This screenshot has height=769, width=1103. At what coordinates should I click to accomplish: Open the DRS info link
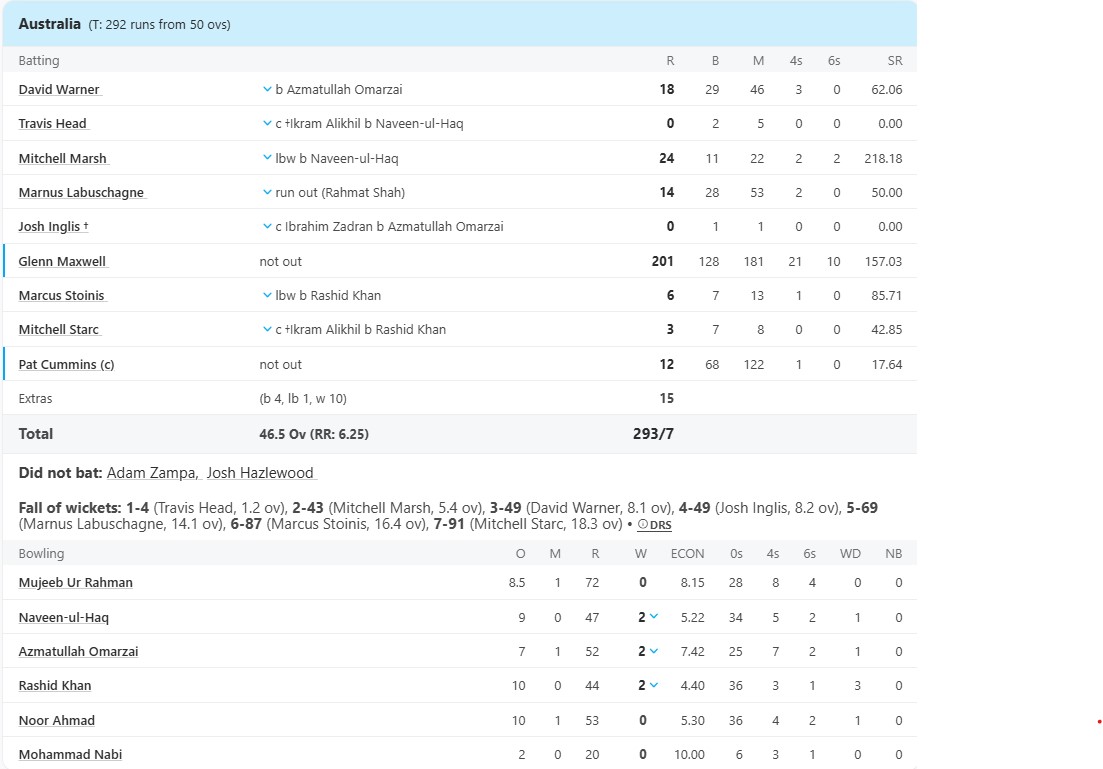point(654,525)
